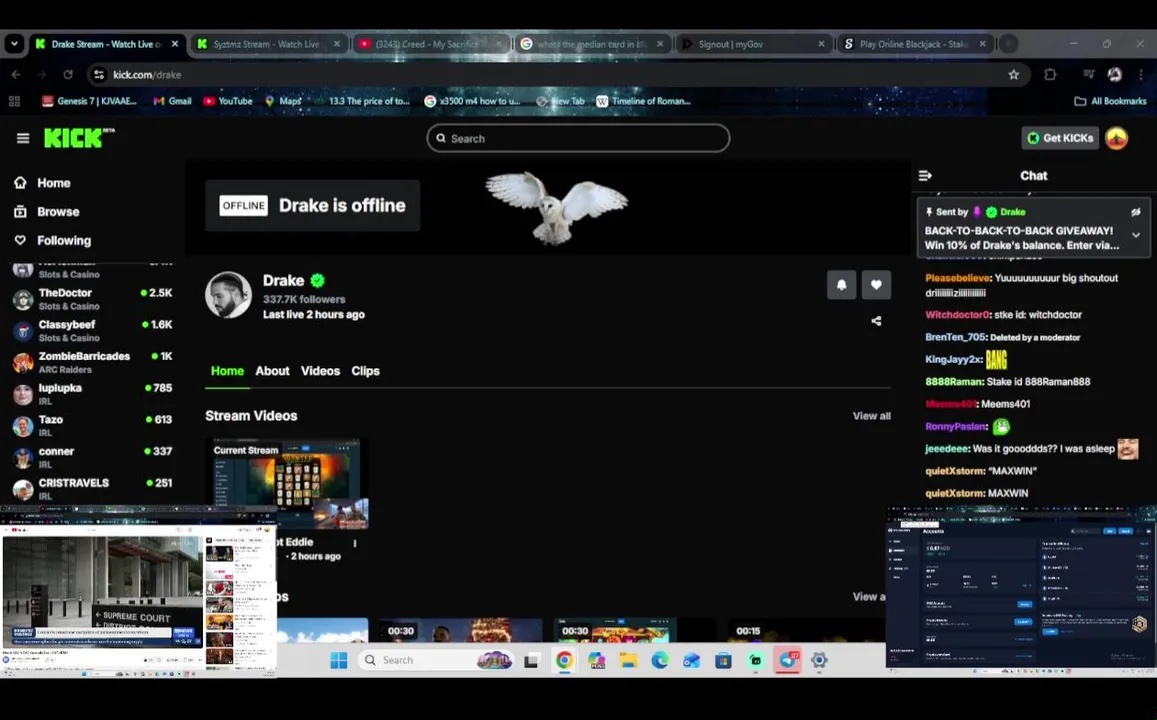Open the Timeline of Roman bookmark
This screenshot has width=1157, height=720.
(x=643, y=101)
